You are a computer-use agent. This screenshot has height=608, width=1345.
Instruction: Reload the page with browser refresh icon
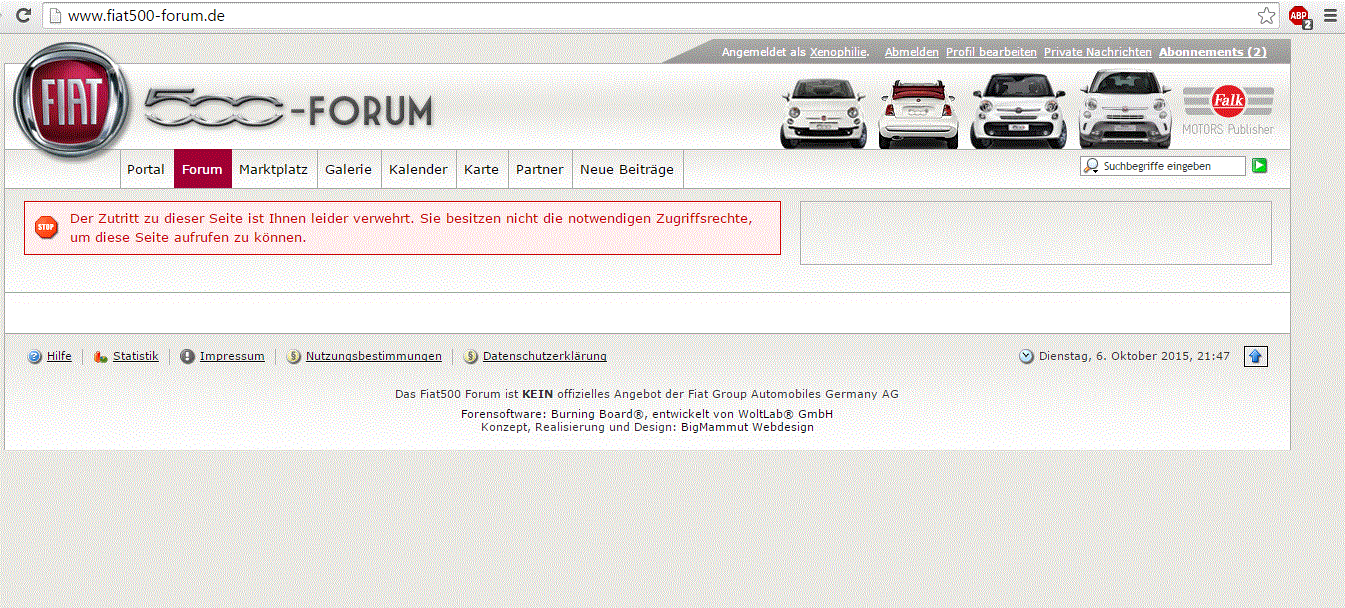click(23, 15)
